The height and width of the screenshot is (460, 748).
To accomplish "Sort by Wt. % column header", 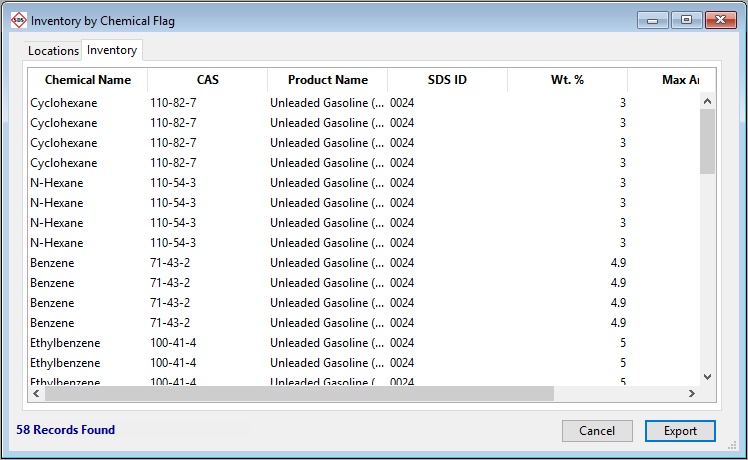I will (x=567, y=80).
